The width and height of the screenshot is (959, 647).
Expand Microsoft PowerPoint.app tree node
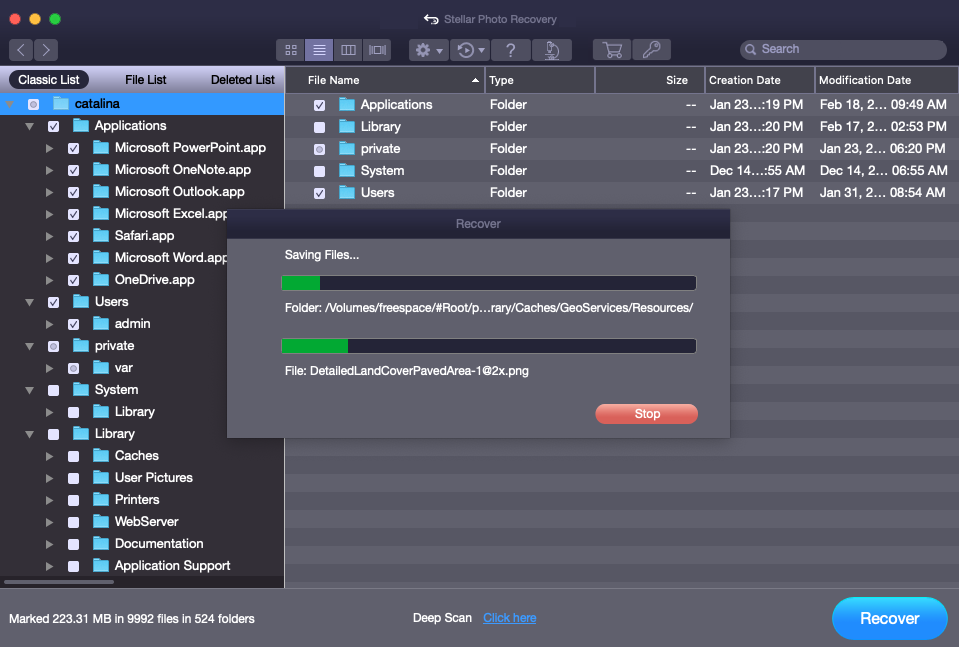[50, 148]
